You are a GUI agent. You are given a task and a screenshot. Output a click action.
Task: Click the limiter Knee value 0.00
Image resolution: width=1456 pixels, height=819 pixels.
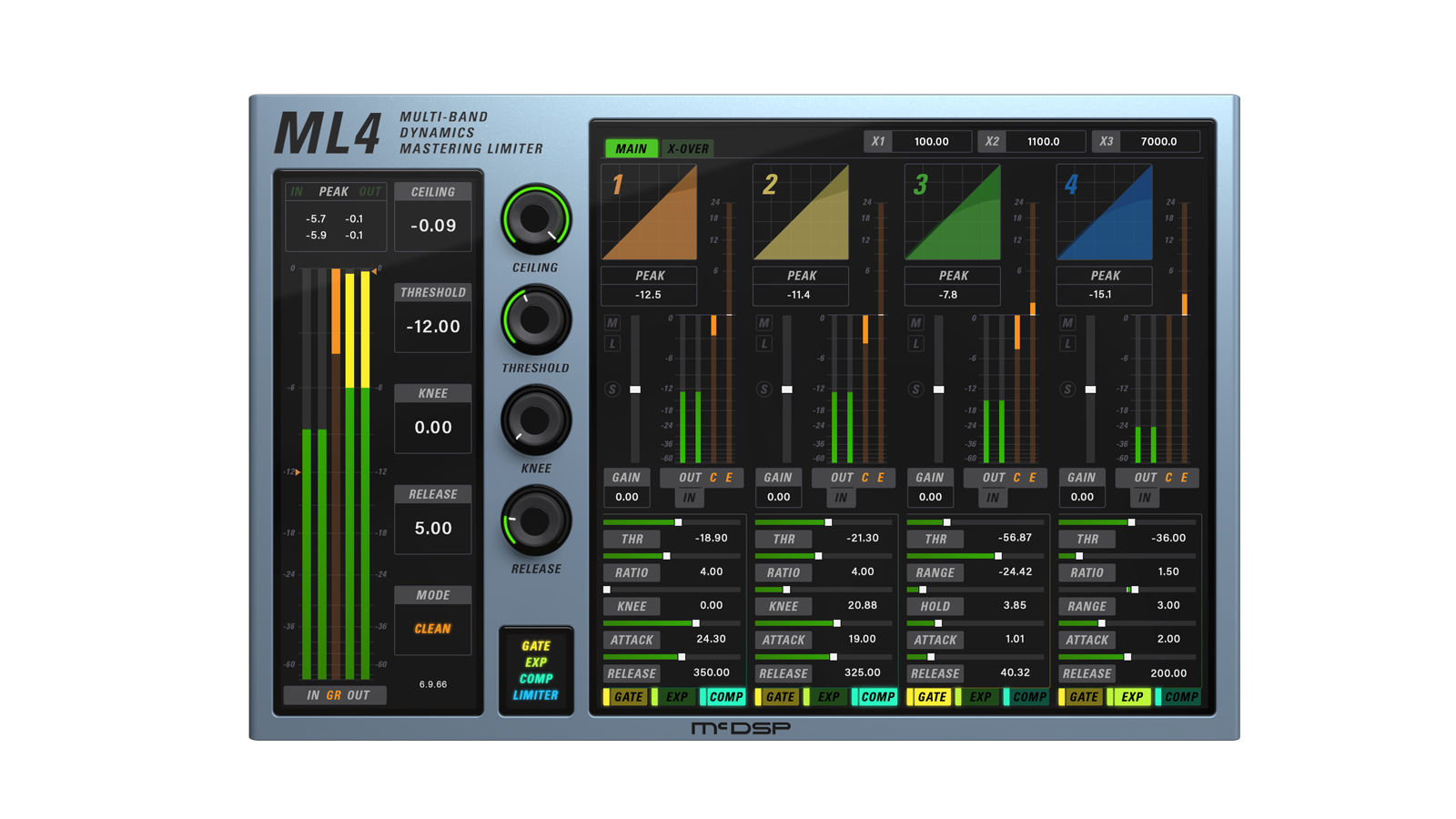point(433,427)
